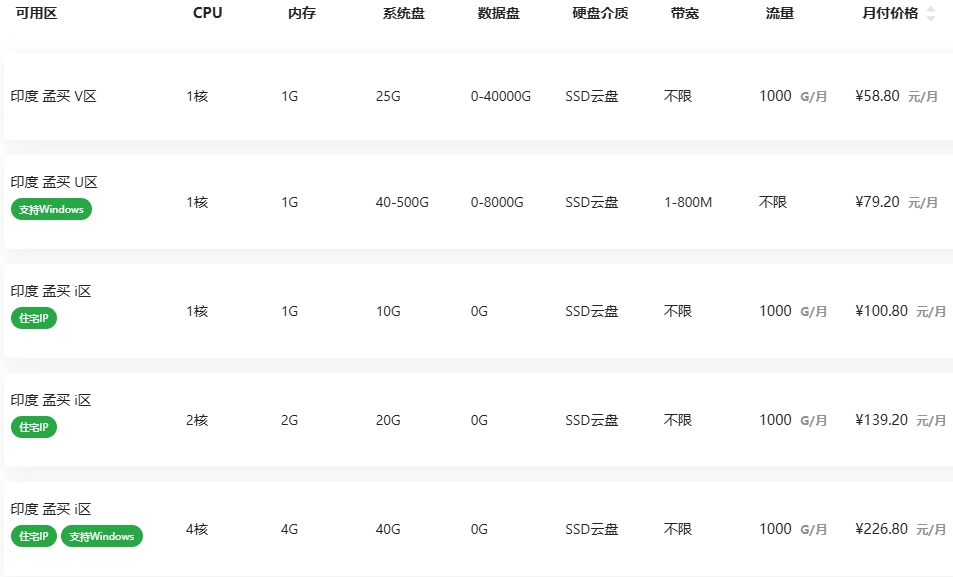The image size is (953, 577).
Task: Click the 住宅IP badge in the ¥100.80 row
Action: tap(34, 319)
